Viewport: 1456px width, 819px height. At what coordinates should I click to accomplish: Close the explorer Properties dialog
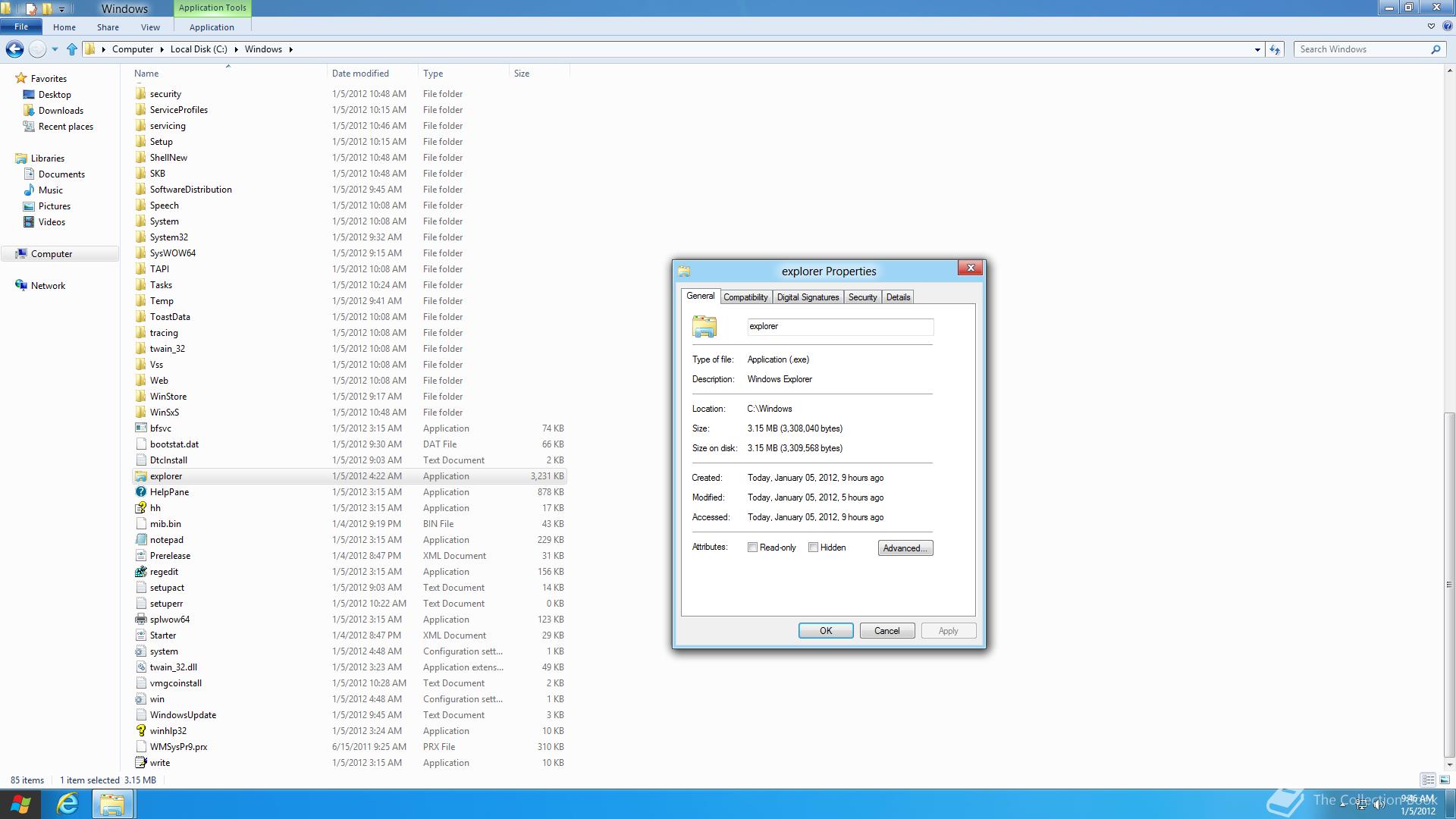pyautogui.click(x=971, y=268)
